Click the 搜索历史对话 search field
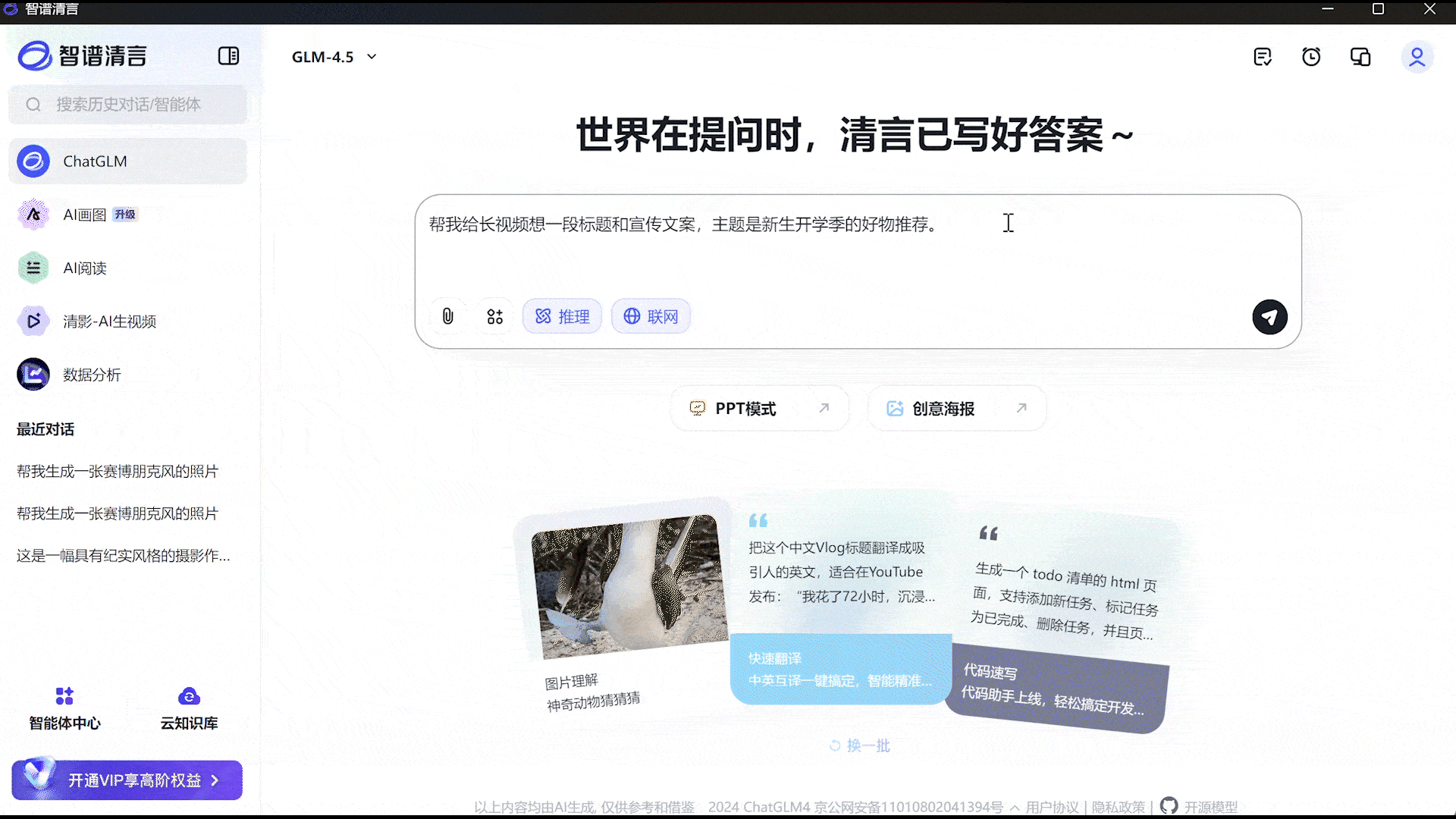The height and width of the screenshot is (819, 1456). pos(127,105)
